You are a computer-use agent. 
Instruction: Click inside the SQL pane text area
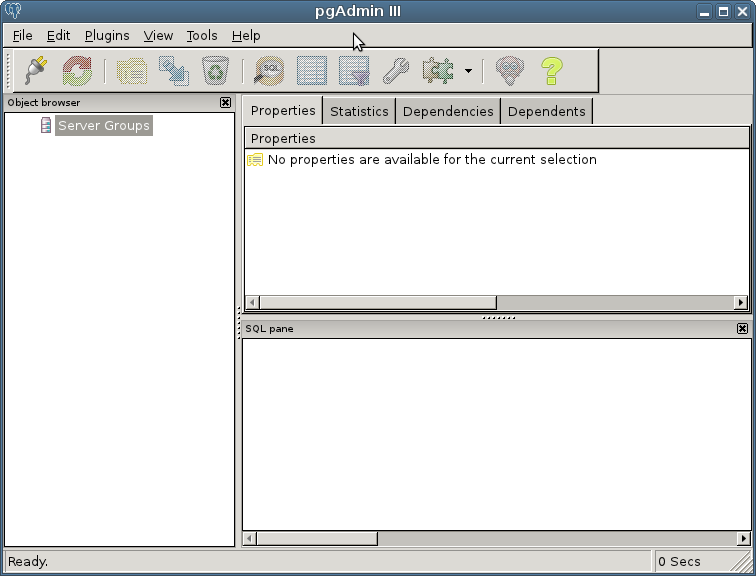click(x=497, y=434)
